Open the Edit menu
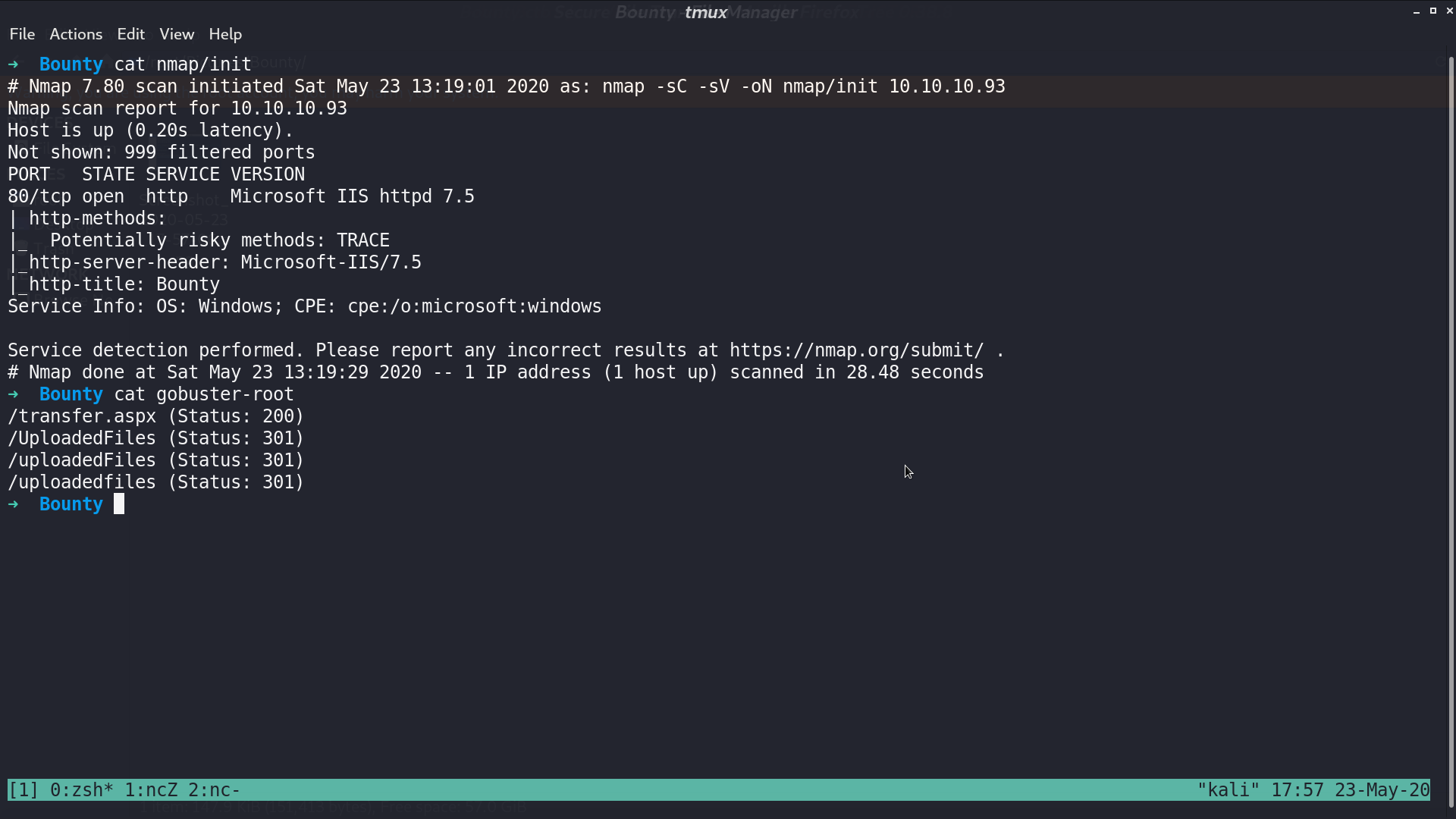The height and width of the screenshot is (819, 1456). tap(130, 34)
